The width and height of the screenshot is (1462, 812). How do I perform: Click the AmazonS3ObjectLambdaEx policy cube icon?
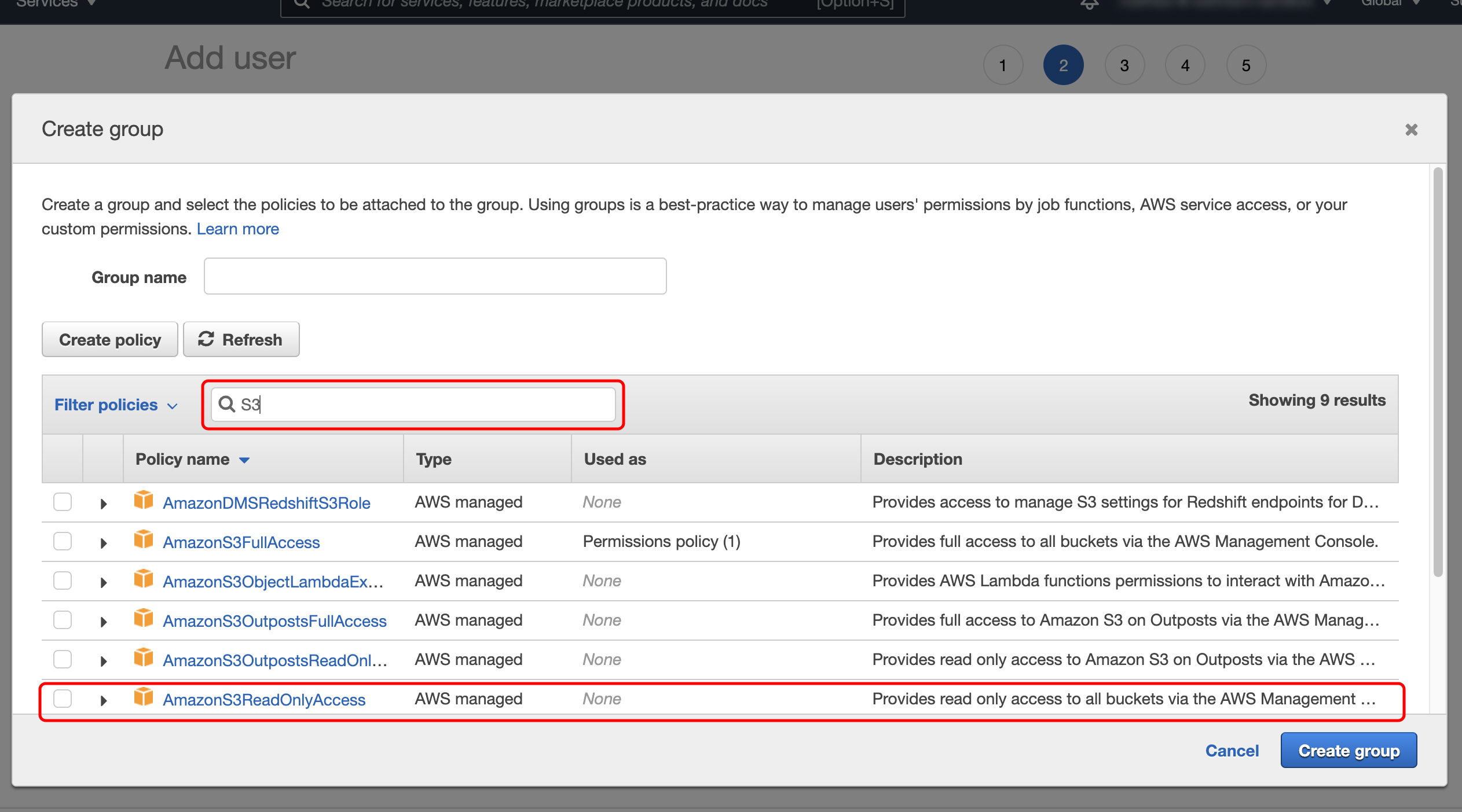click(144, 579)
